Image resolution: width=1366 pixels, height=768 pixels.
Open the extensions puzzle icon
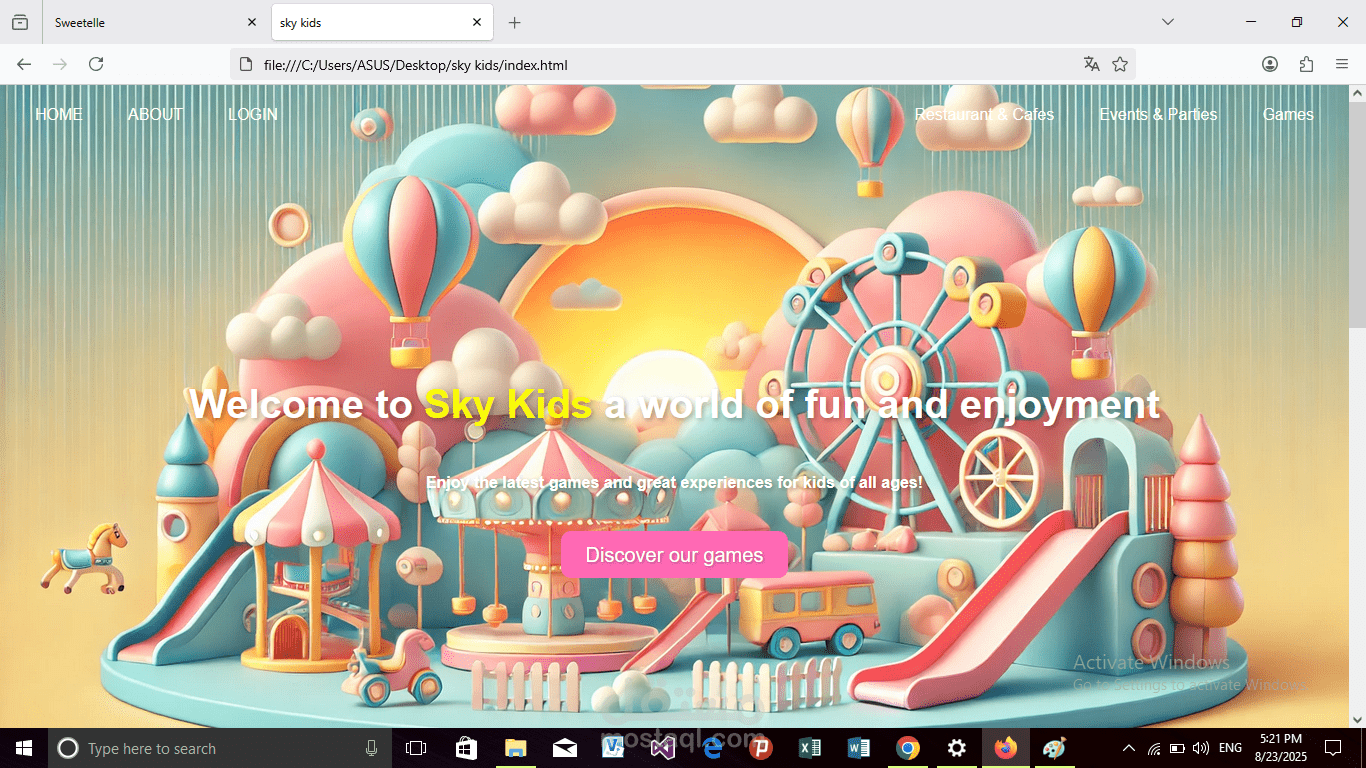click(1306, 64)
